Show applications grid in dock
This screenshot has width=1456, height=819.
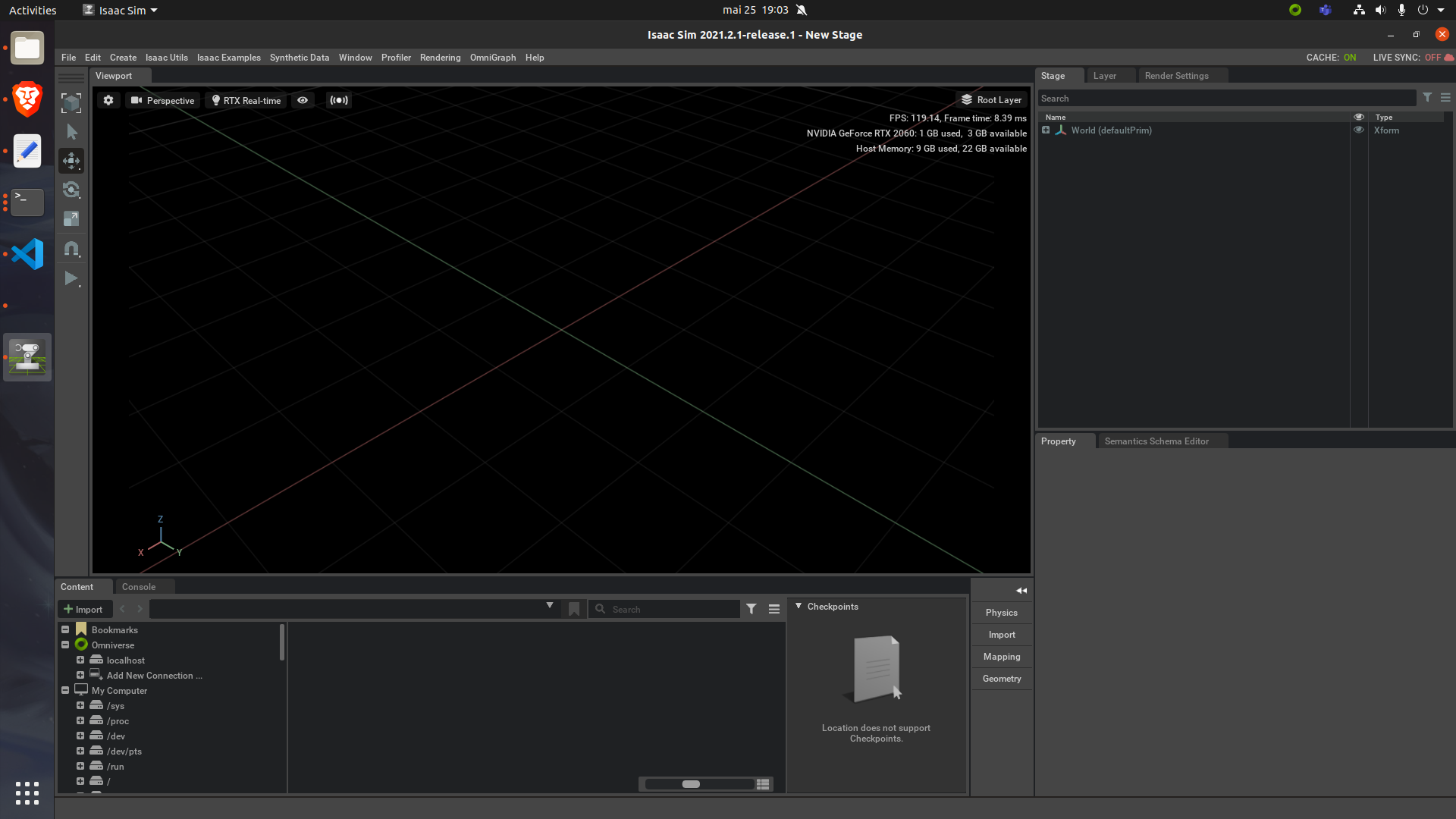pyautogui.click(x=27, y=793)
